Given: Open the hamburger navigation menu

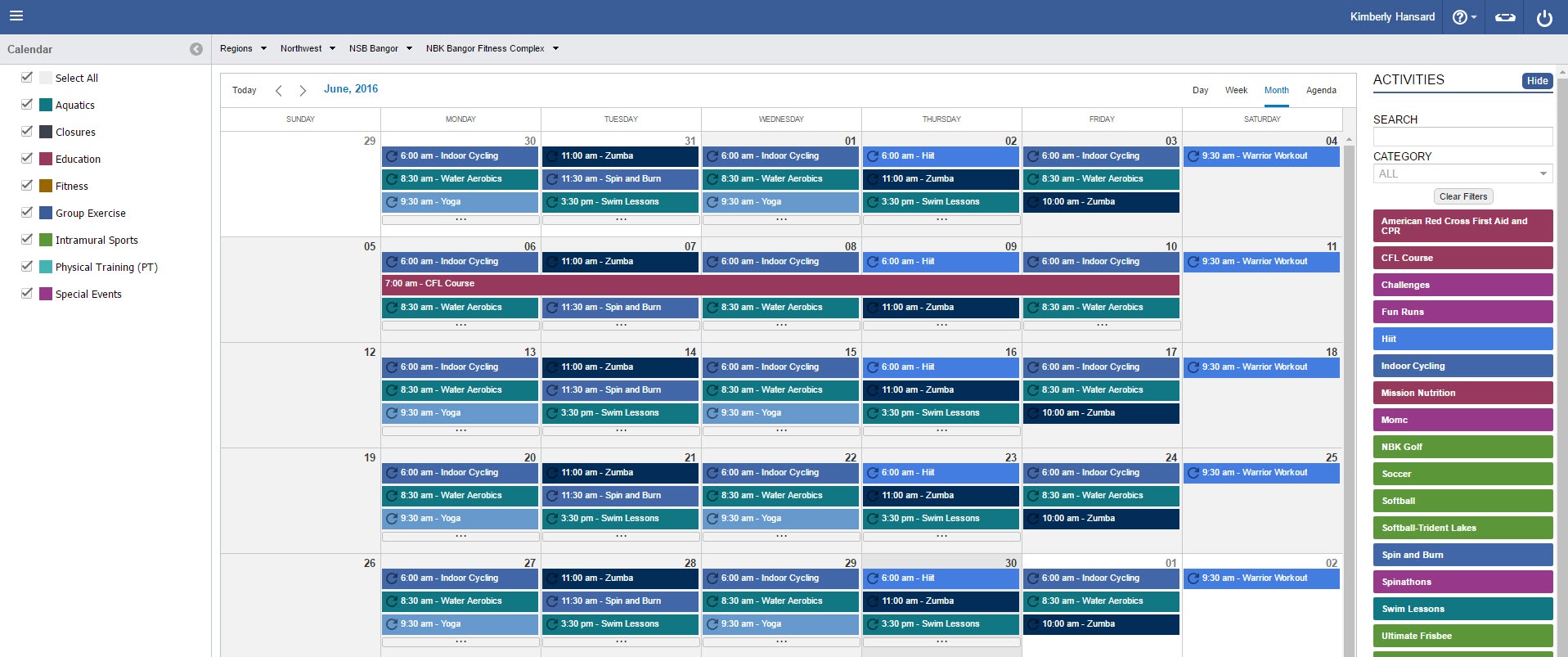Looking at the screenshot, I should tap(16, 16).
